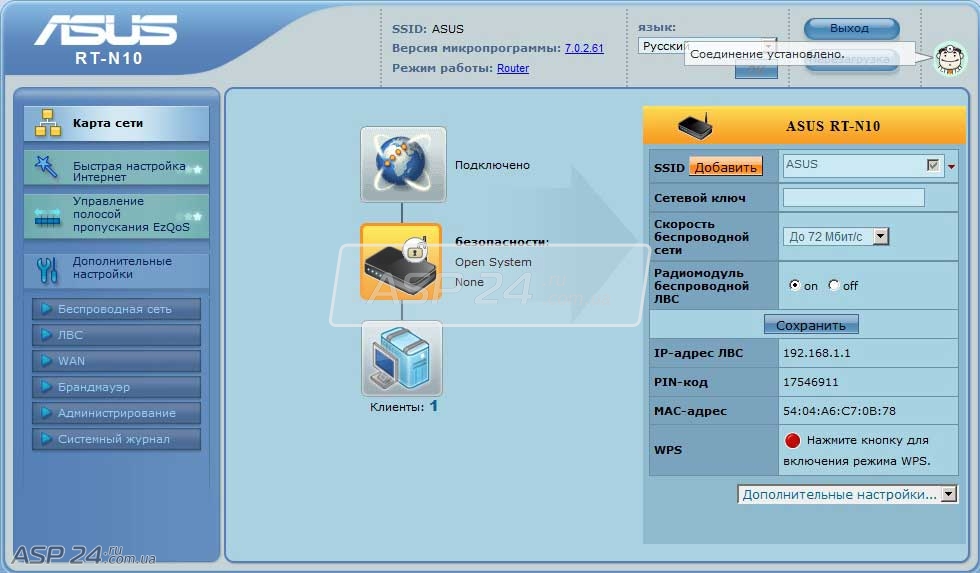Viewport: 980px width, 573px height.
Task: Click the ASUS RT-N10 panel title
Action: point(832,126)
